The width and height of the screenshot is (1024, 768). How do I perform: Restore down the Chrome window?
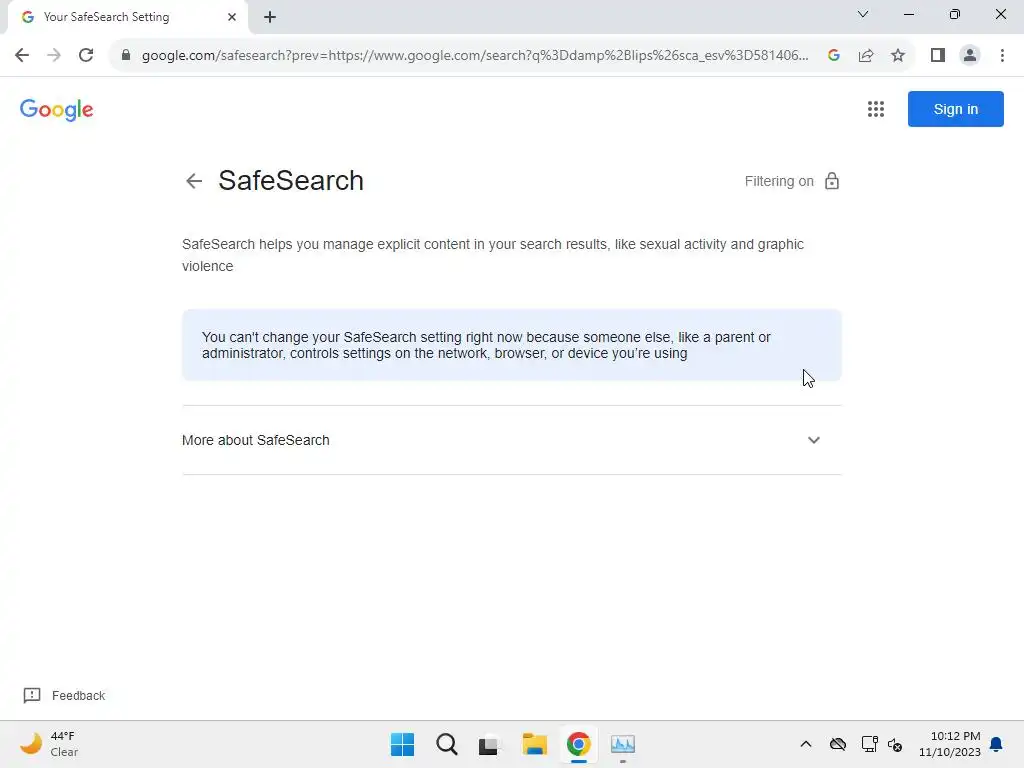pyautogui.click(x=955, y=14)
